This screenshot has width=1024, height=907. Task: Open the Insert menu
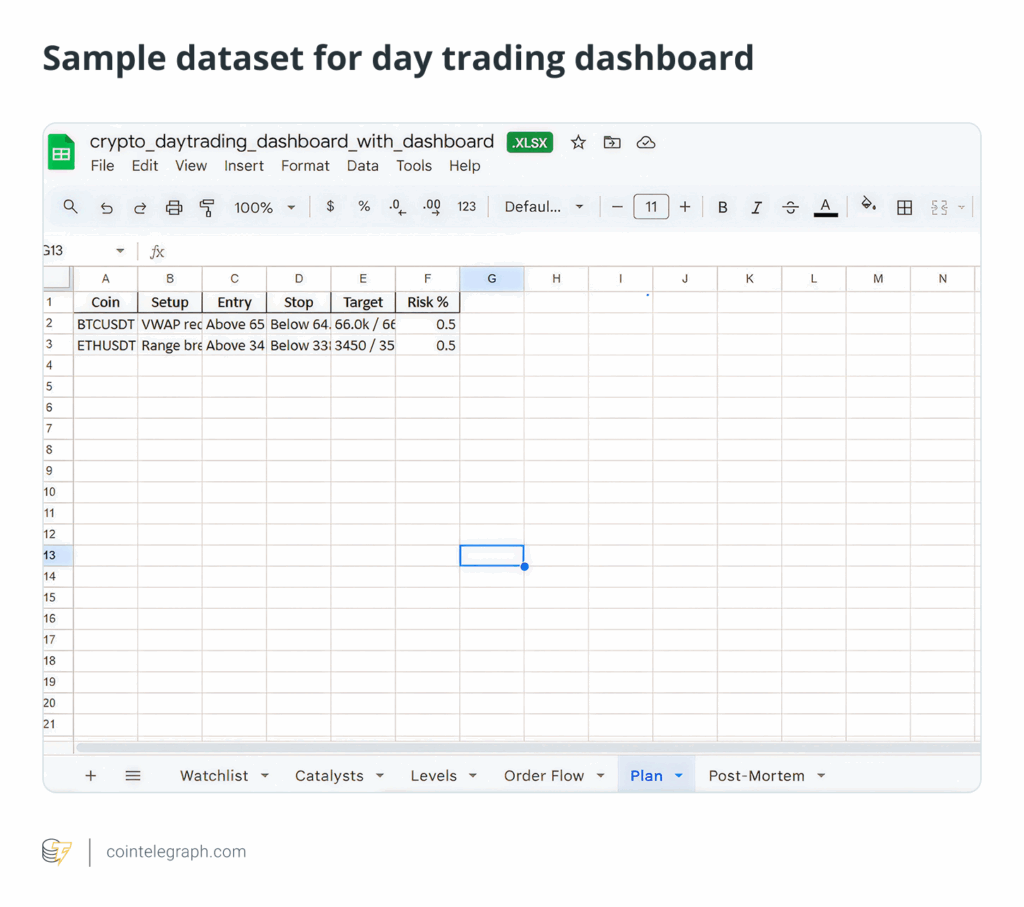click(244, 166)
